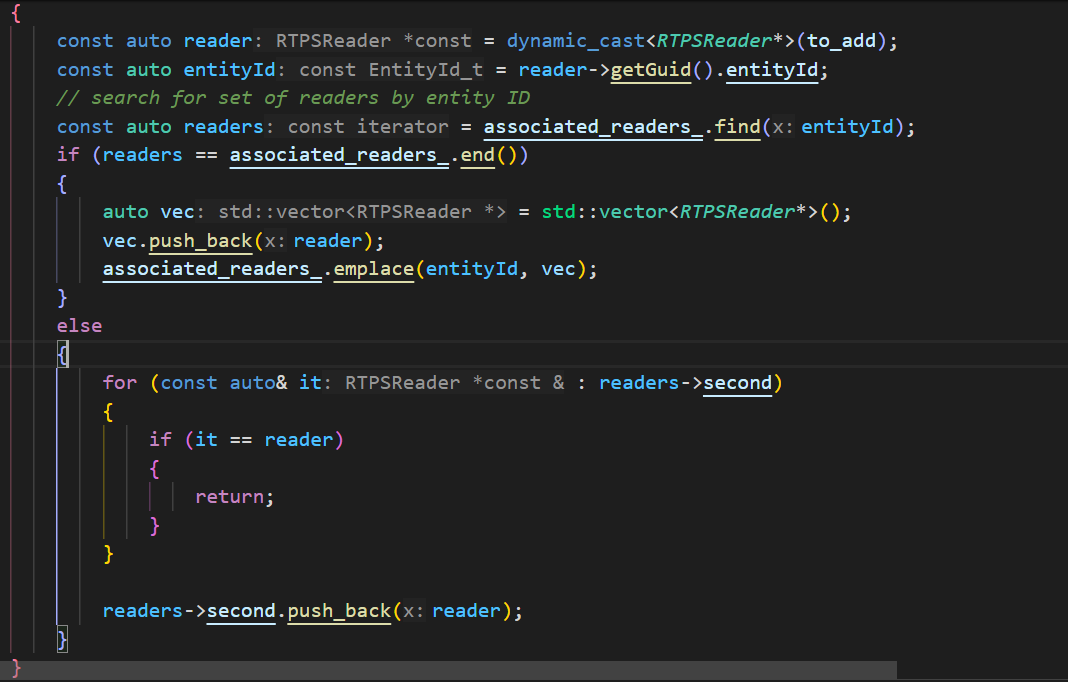Click the opening brace after else

[63, 354]
